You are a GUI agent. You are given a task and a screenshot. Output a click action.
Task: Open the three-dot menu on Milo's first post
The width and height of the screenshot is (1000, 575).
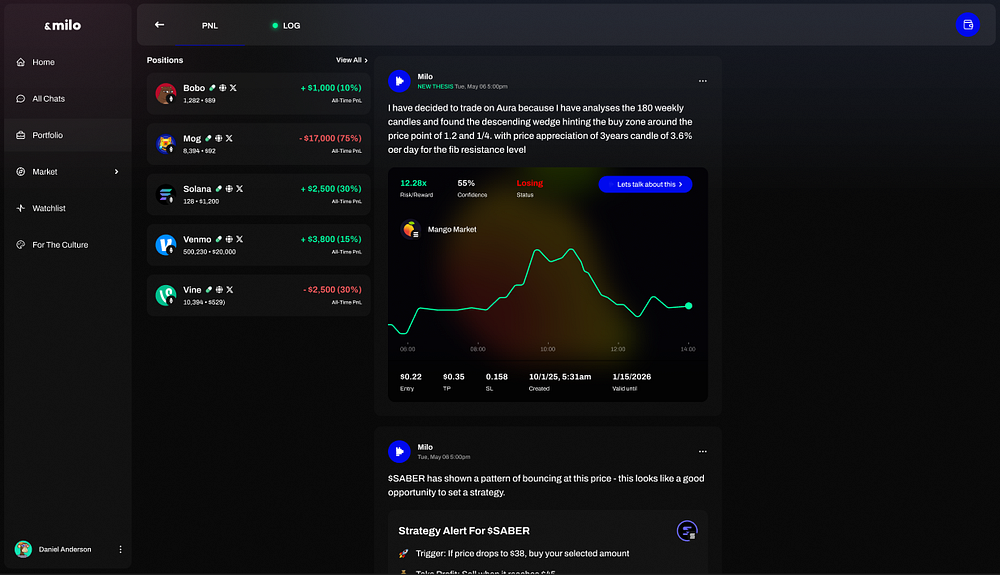pyautogui.click(x=703, y=81)
